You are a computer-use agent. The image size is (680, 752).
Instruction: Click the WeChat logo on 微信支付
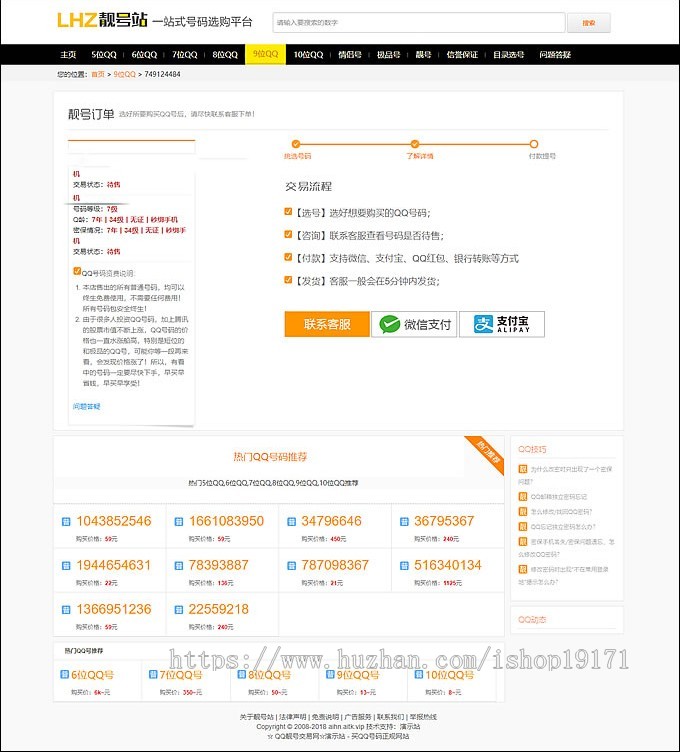click(389, 325)
